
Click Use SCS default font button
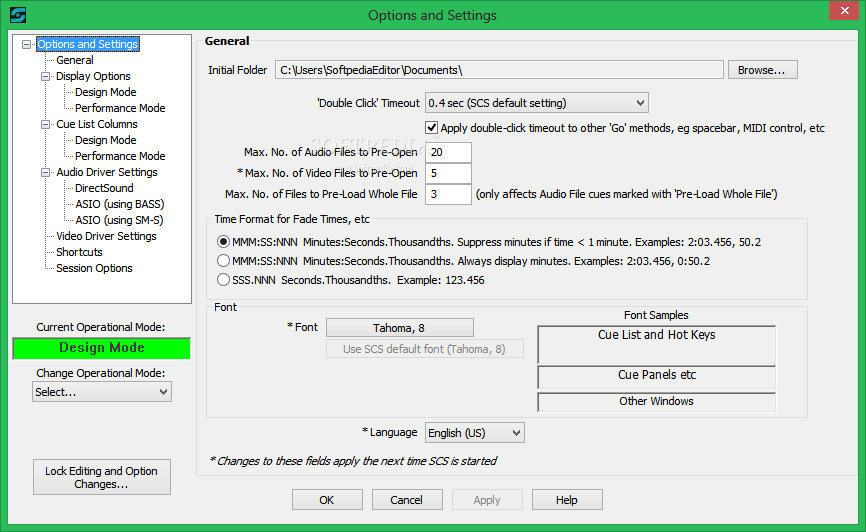pyautogui.click(x=424, y=349)
